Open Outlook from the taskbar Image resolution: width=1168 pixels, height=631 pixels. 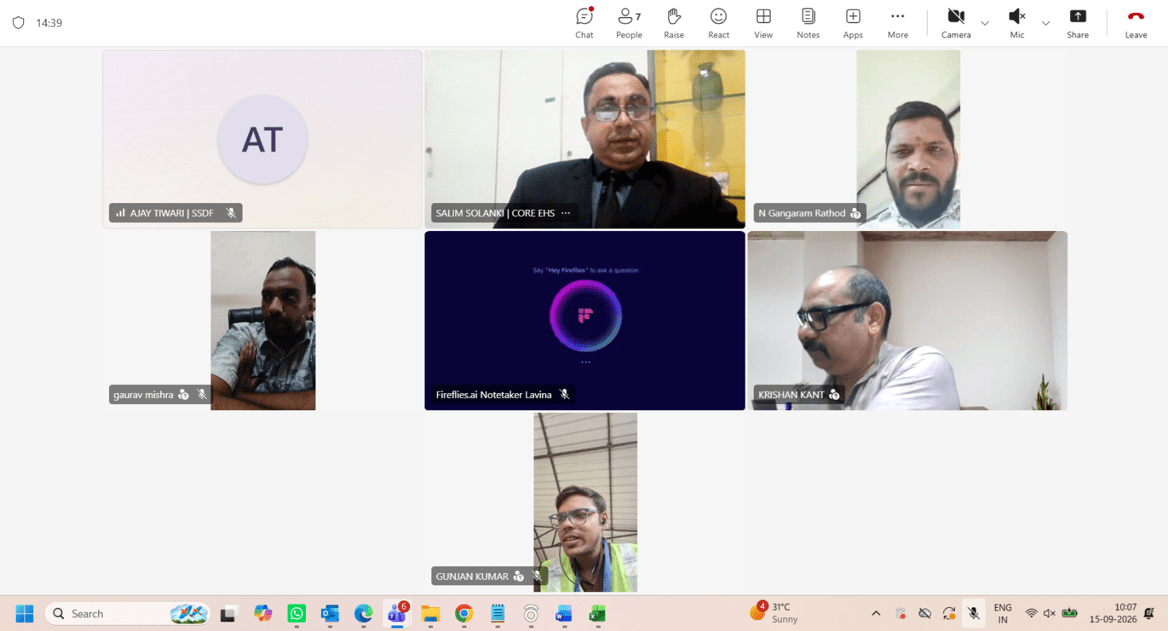330,613
